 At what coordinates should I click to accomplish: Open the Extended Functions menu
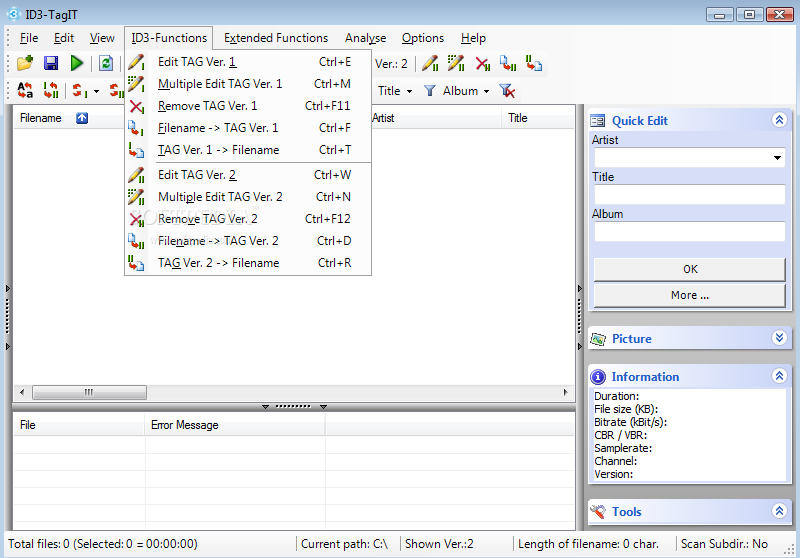(x=276, y=38)
